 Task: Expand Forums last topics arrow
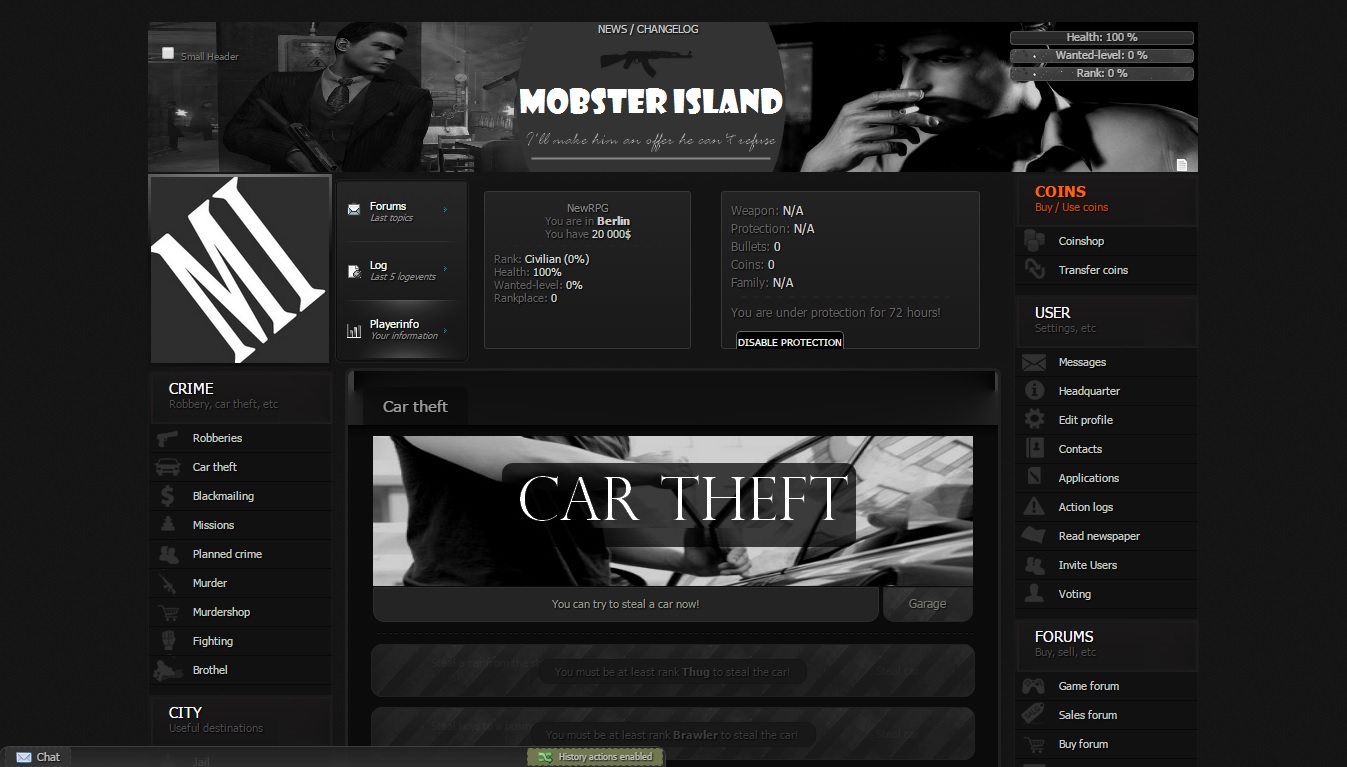pos(445,210)
